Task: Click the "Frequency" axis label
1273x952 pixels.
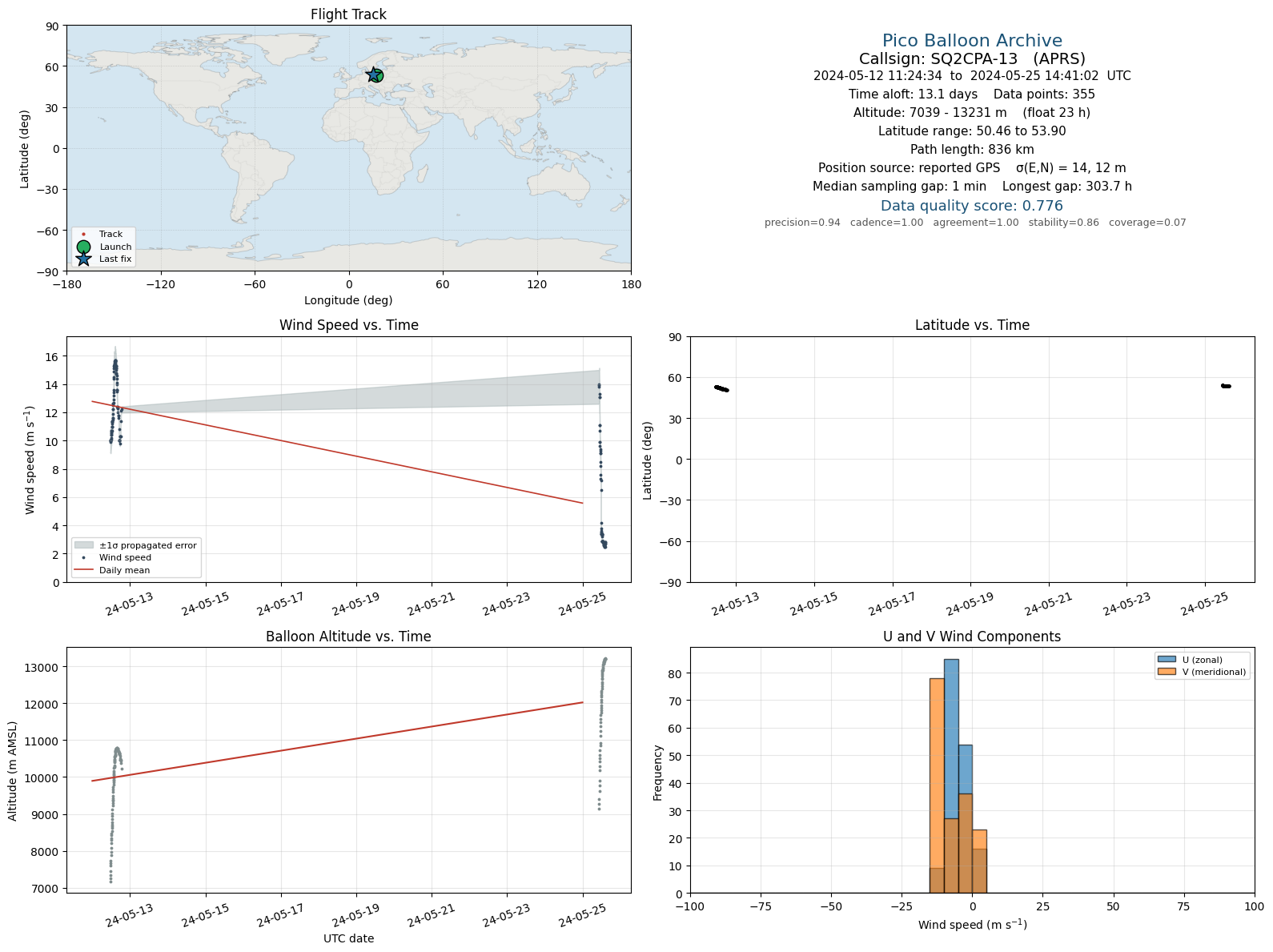Action: click(x=658, y=773)
